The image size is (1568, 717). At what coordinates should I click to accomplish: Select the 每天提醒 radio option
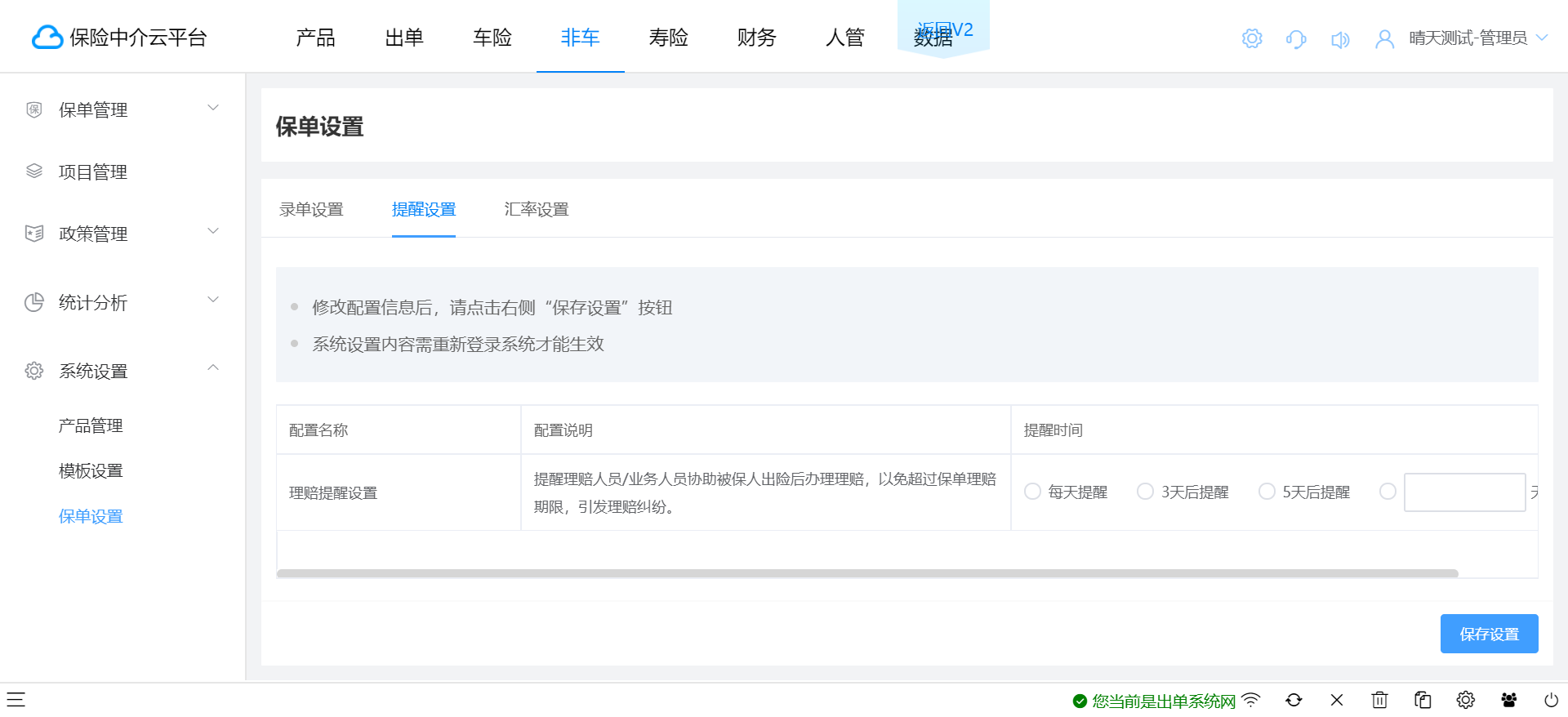[1032, 492]
